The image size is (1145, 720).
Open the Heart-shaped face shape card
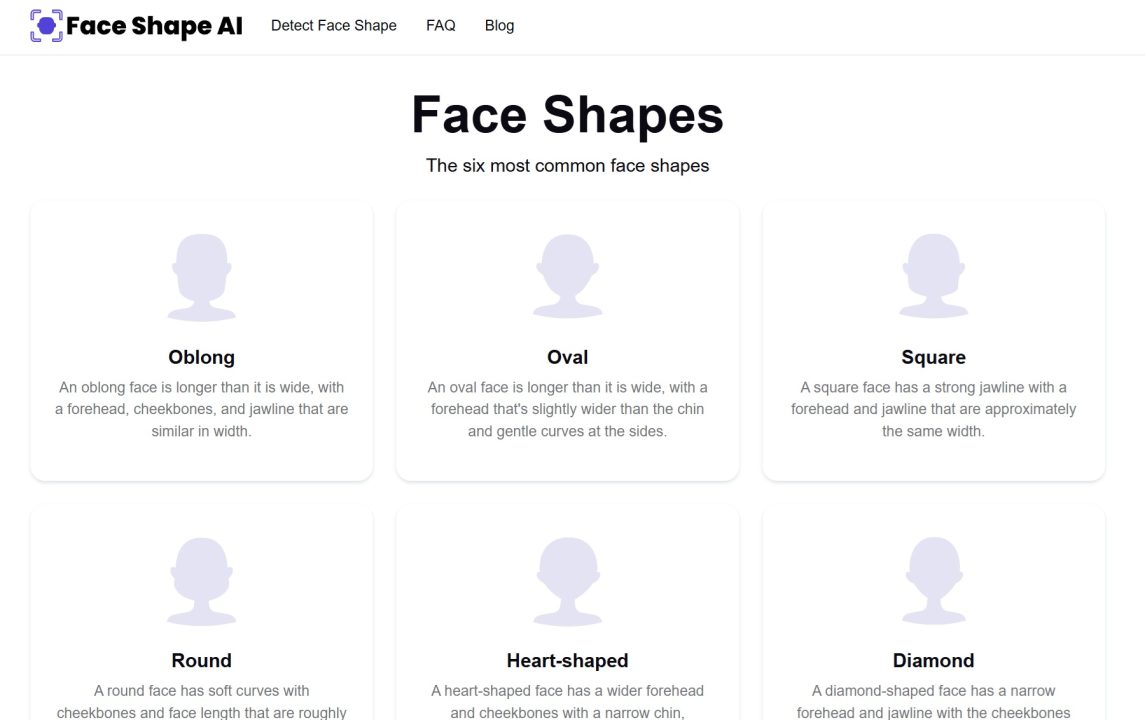click(x=567, y=610)
